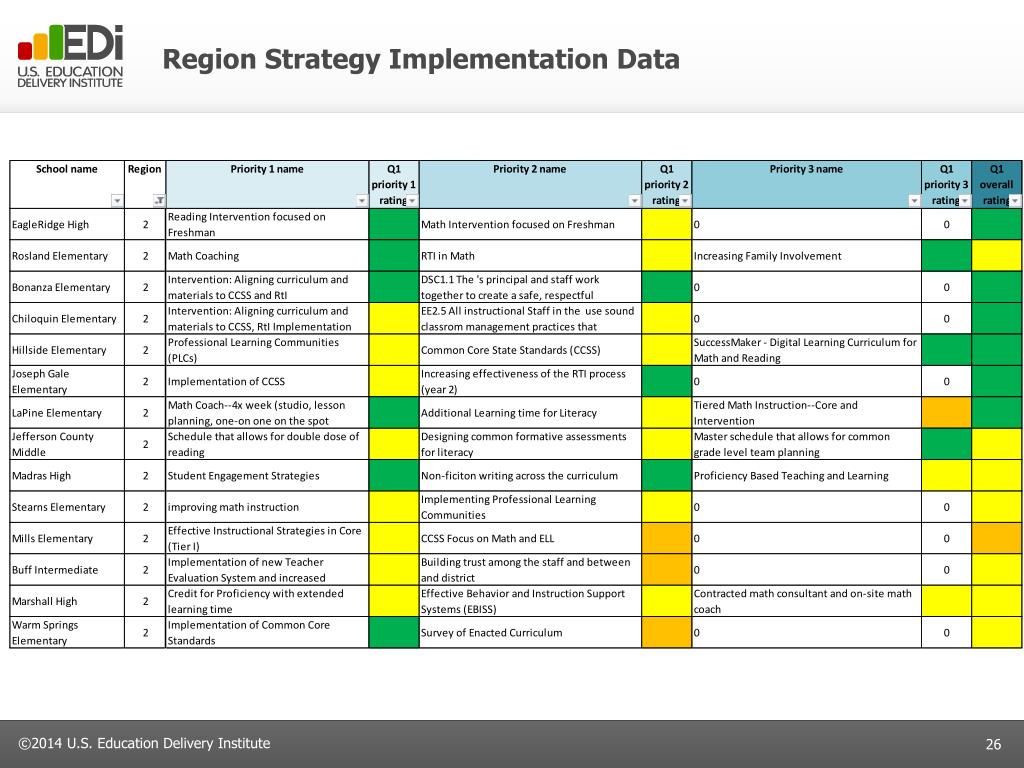1024x768 pixels.
Task: Select the Mills Elementary school cell
Action: [67, 537]
